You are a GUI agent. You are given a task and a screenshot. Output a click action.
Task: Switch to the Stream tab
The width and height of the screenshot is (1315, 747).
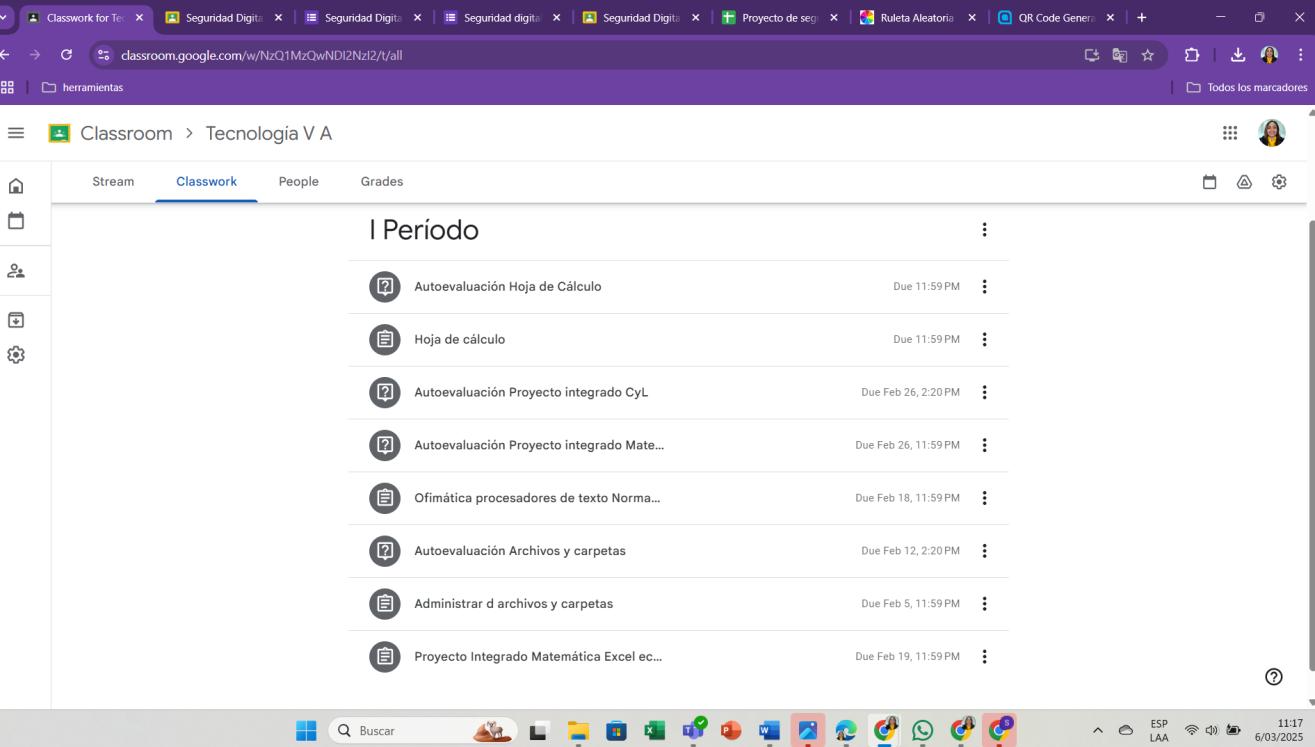(x=113, y=182)
